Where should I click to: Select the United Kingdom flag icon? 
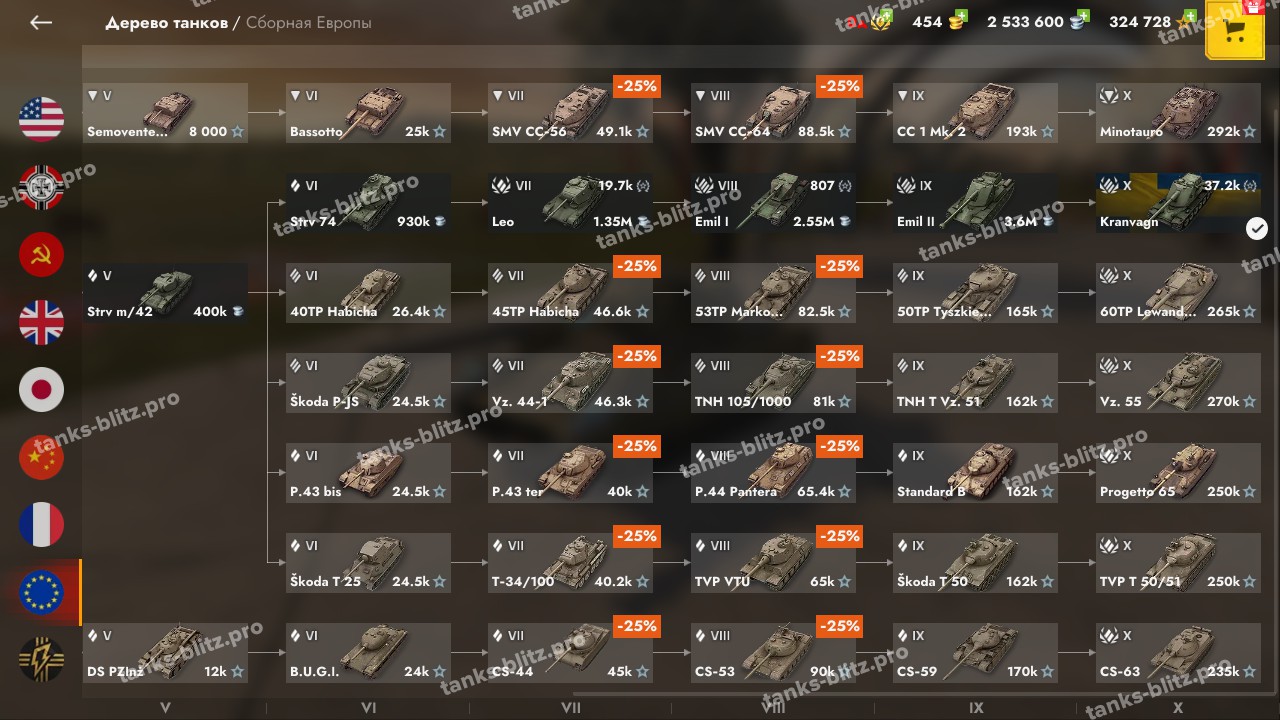point(41,323)
